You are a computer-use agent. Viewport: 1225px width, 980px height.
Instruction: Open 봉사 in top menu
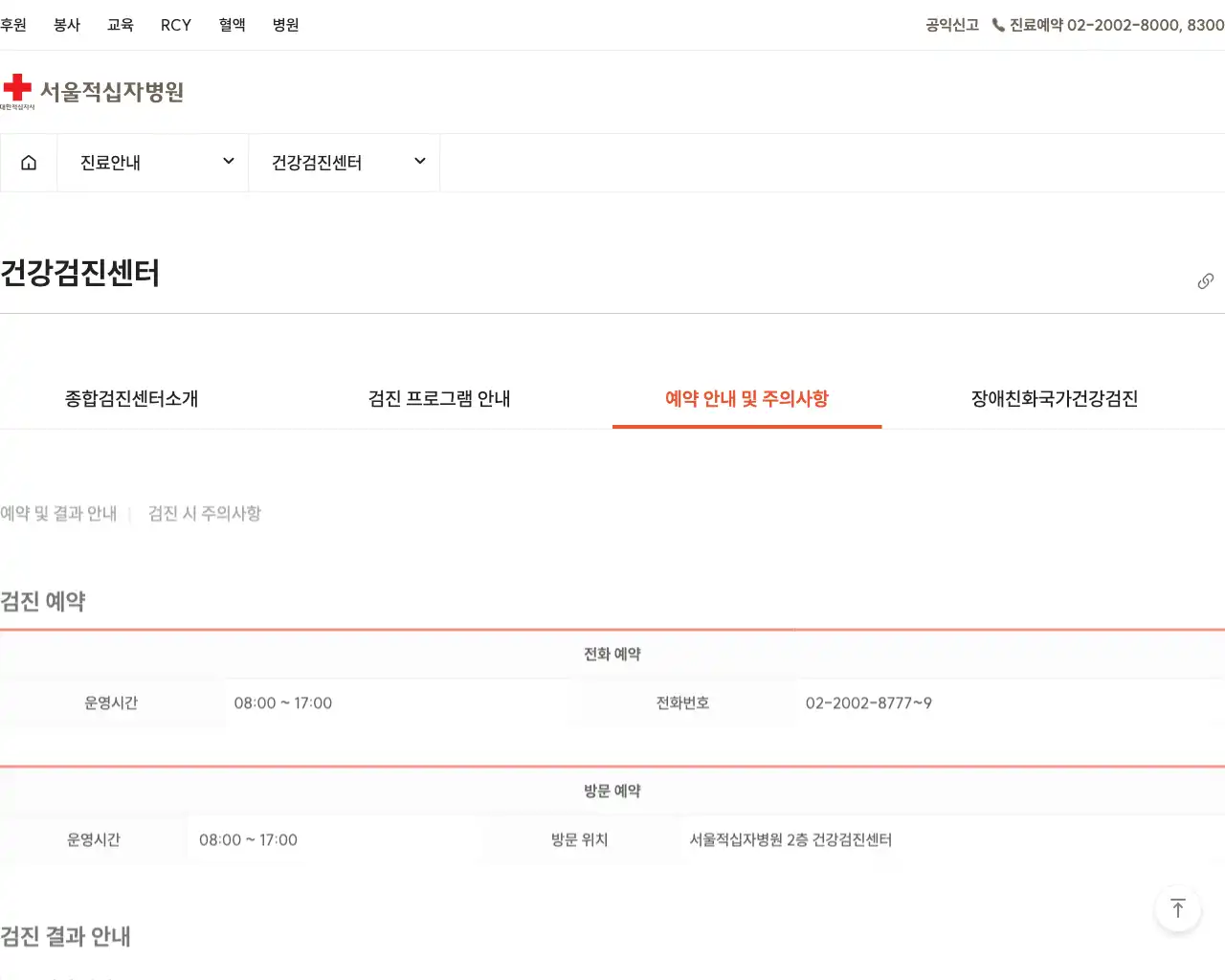[x=67, y=25]
